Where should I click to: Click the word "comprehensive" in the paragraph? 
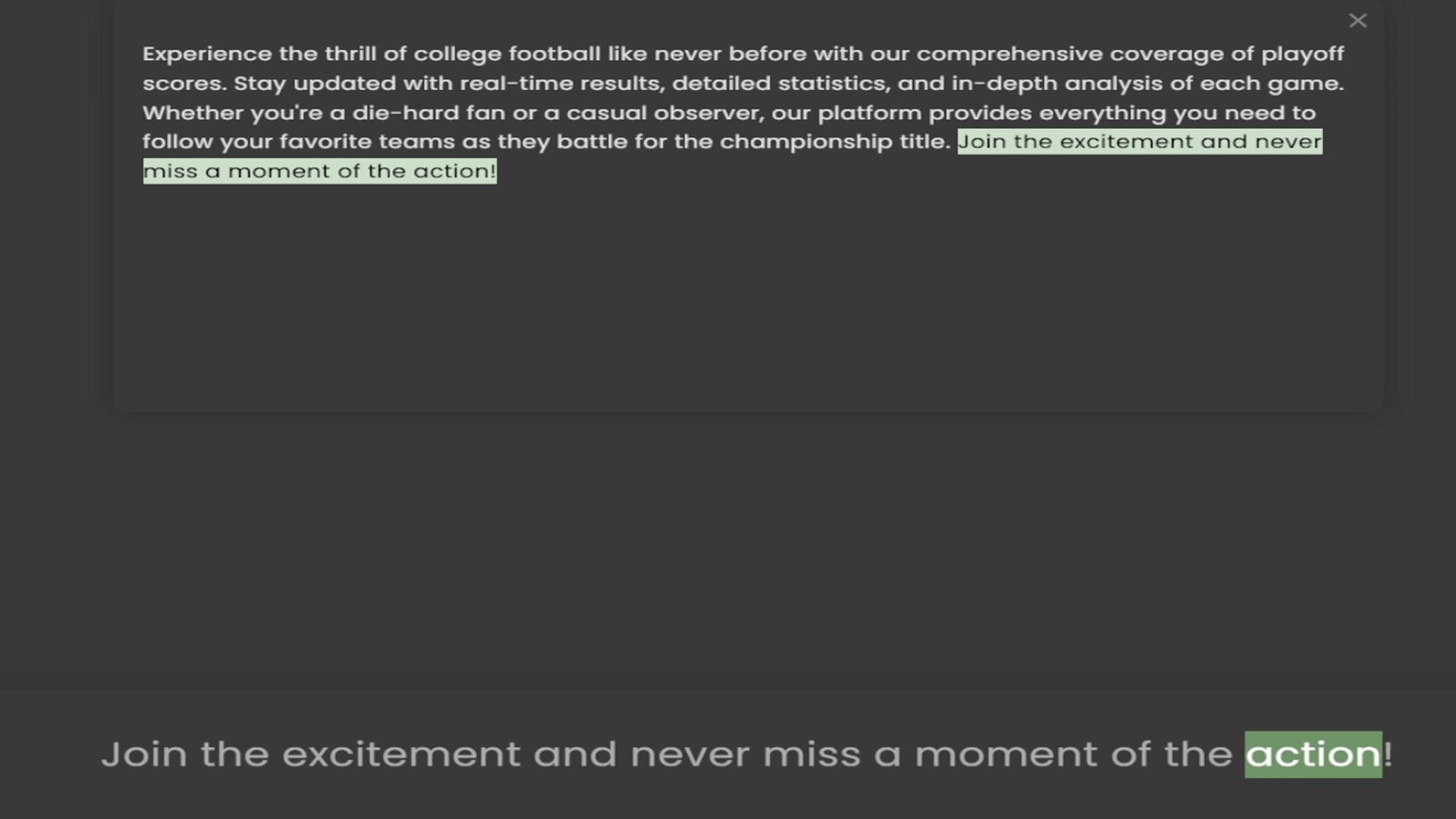click(x=1009, y=55)
